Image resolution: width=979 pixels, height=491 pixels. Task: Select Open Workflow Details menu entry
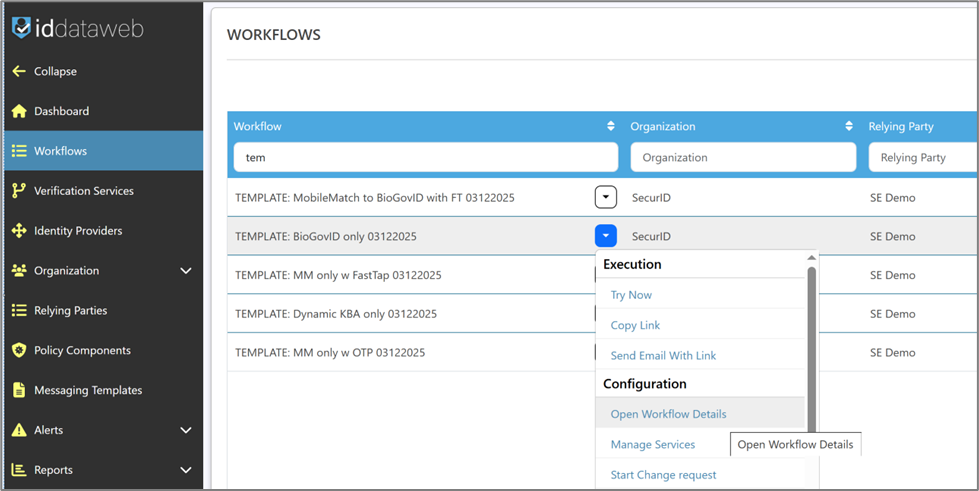668,414
